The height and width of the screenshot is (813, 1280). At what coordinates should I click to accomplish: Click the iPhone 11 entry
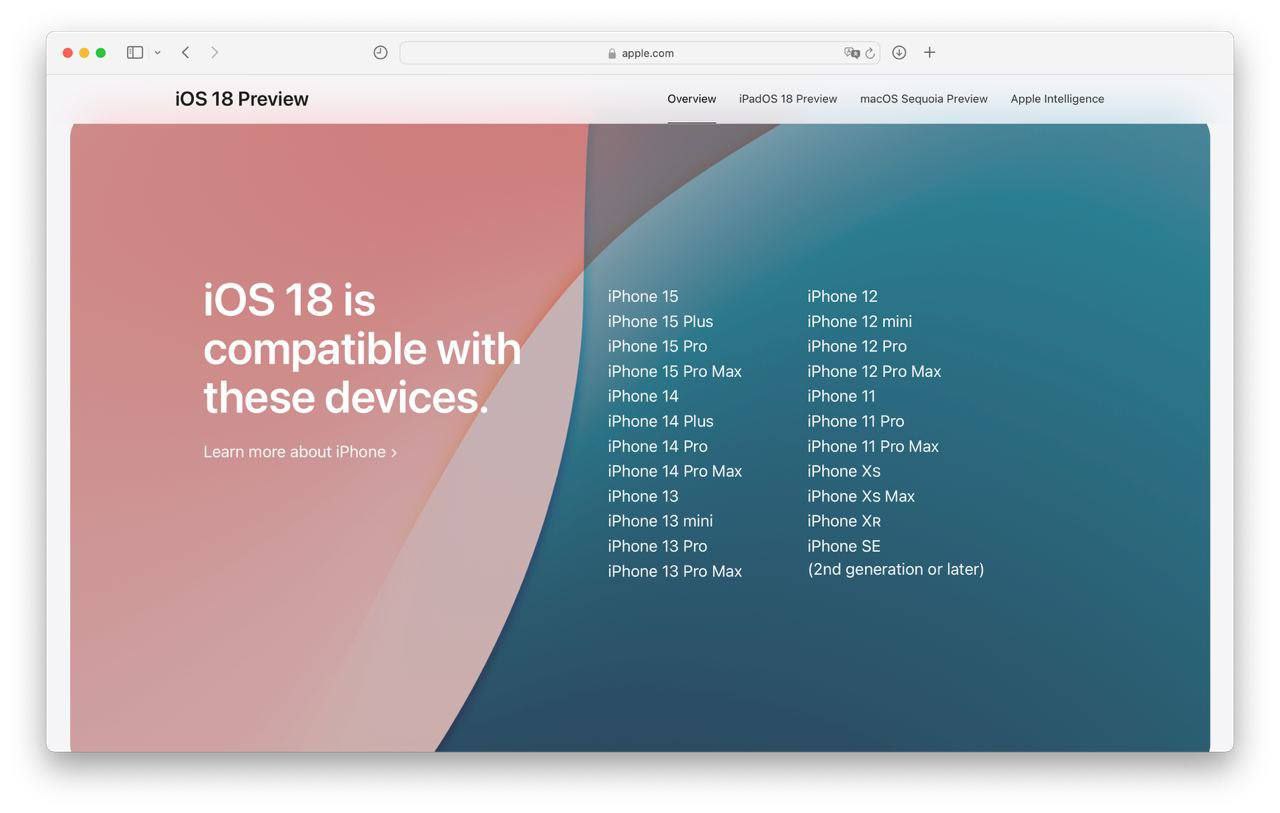click(x=841, y=396)
